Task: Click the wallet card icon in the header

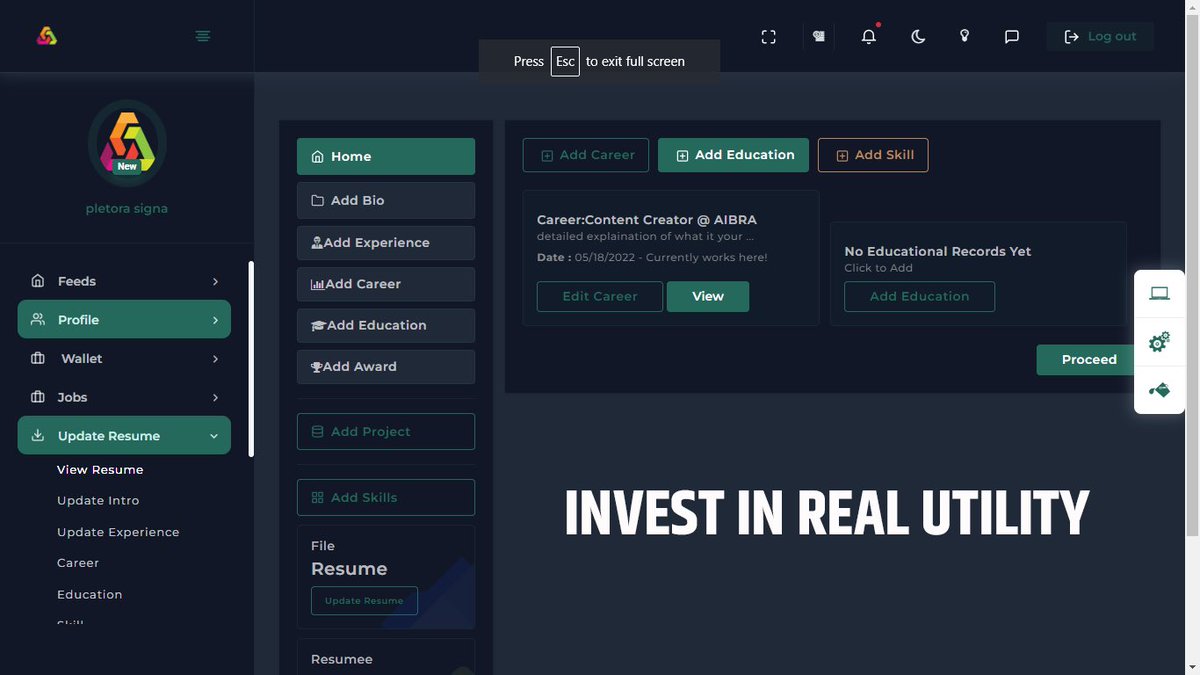Action: click(x=819, y=37)
